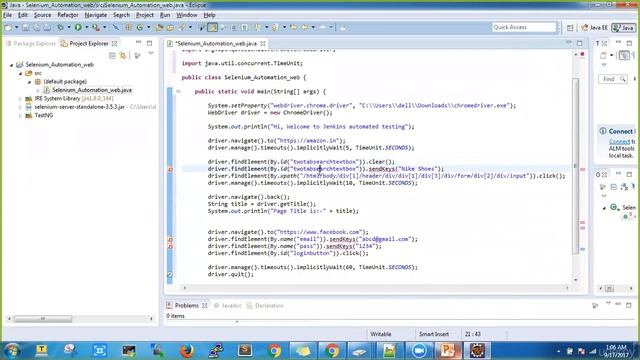The image size is (640, 360).
Task: Click the vertical scrollbar of the editor
Action: (576, 166)
